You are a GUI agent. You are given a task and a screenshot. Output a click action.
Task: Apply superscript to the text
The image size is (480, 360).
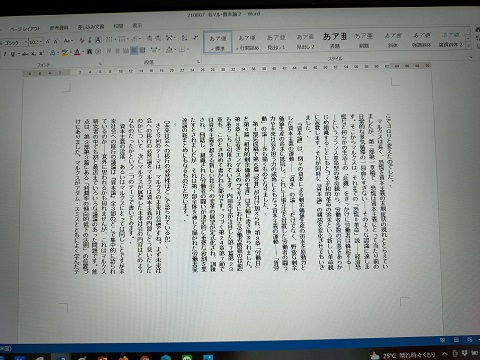pos(41,53)
